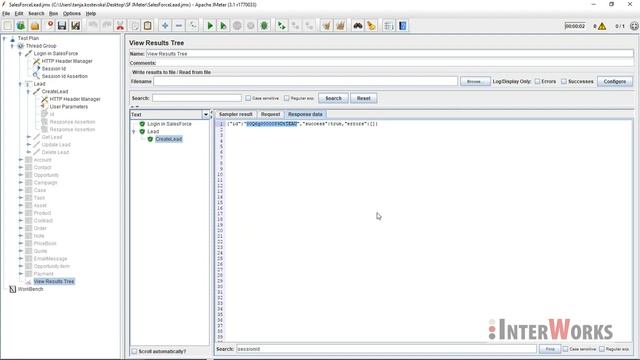Click the Clear broom icon
The image size is (640, 360).
[x=326, y=26]
